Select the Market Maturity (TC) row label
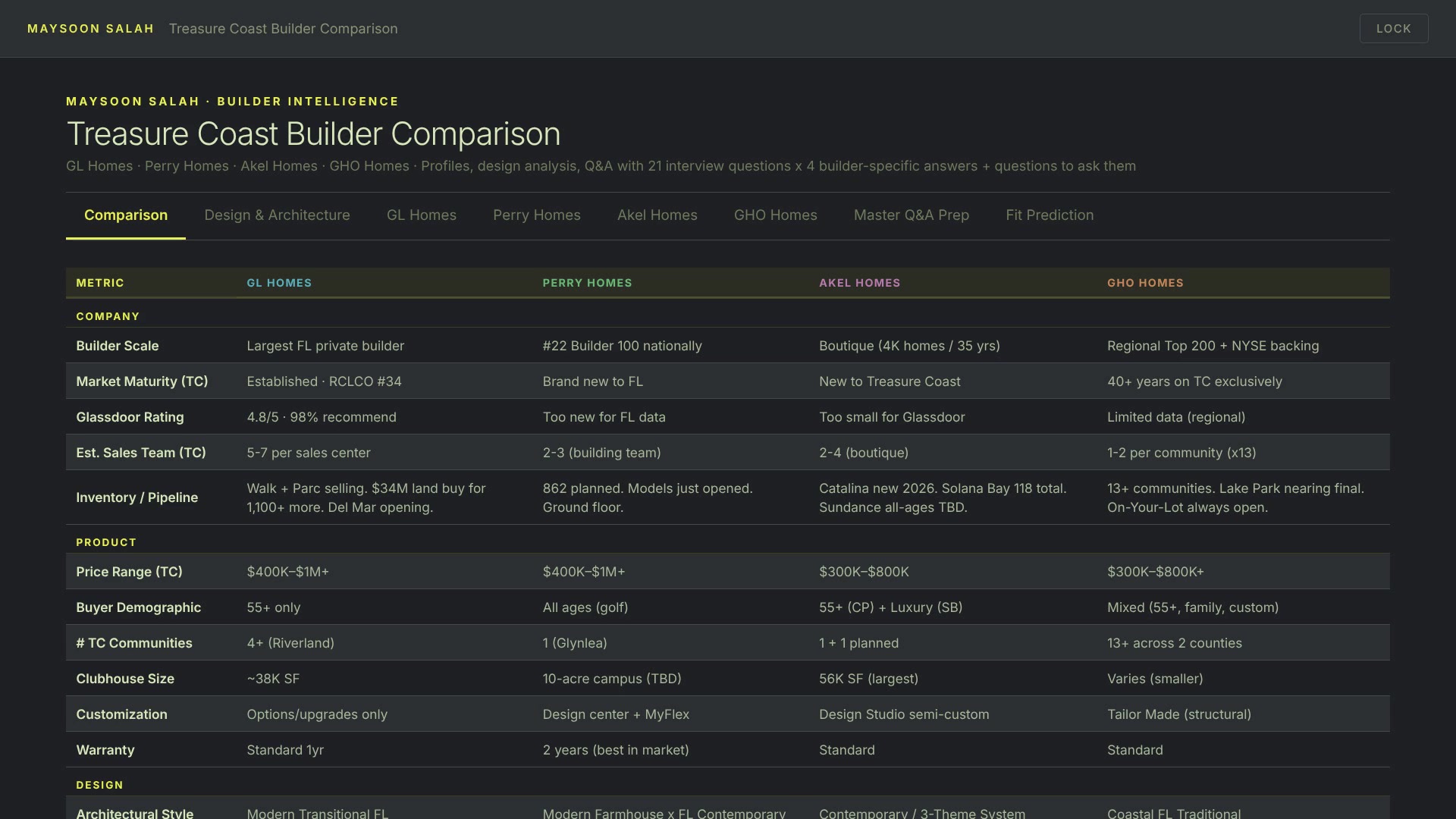The height and width of the screenshot is (819, 1456). (x=142, y=381)
